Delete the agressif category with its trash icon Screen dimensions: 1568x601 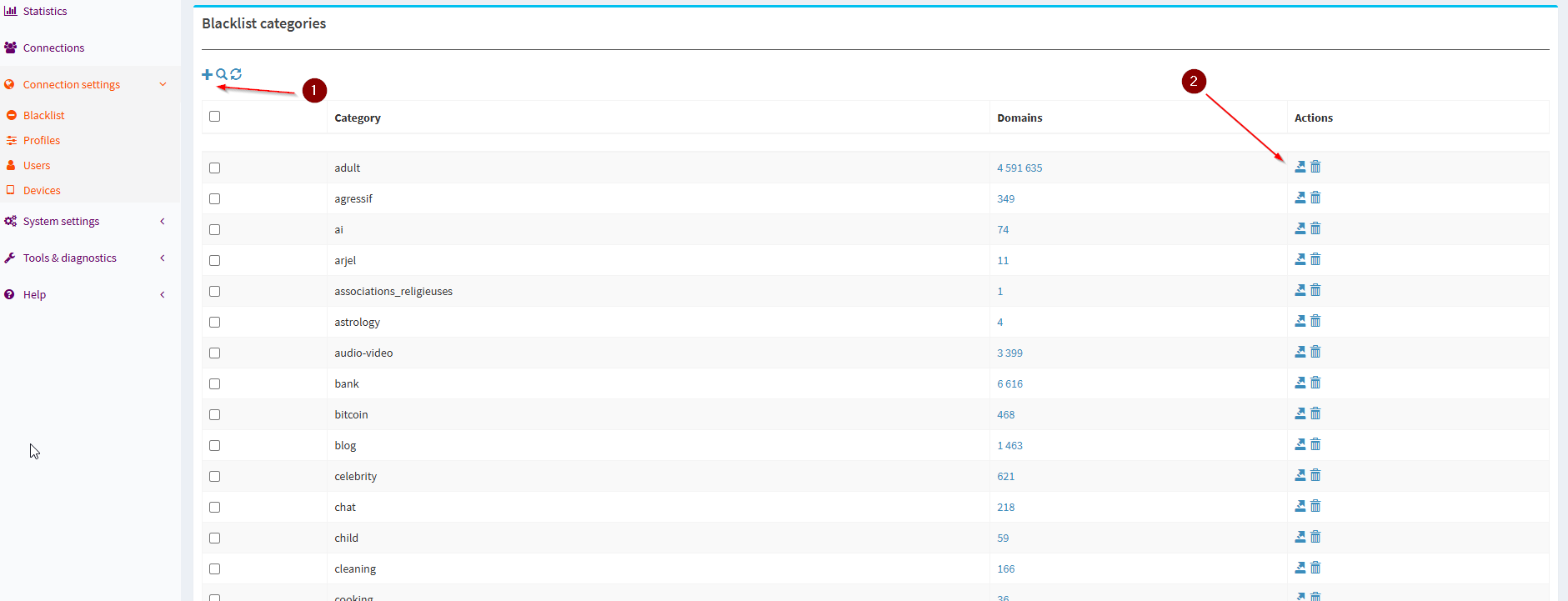tap(1315, 198)
